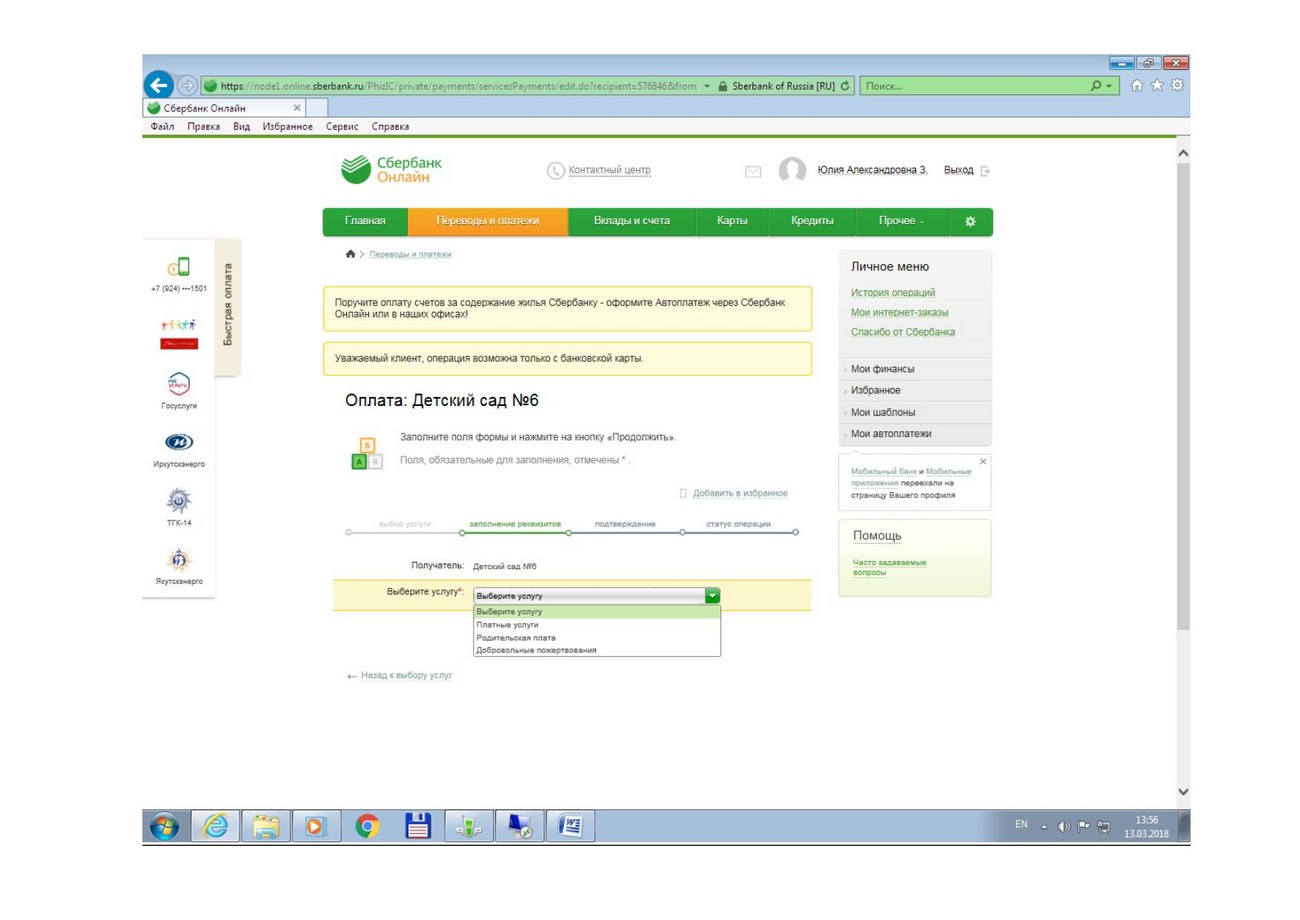Click the breadcrumb home icon
The width and height of the screenshot is (1300, 920).
point(350,255)
